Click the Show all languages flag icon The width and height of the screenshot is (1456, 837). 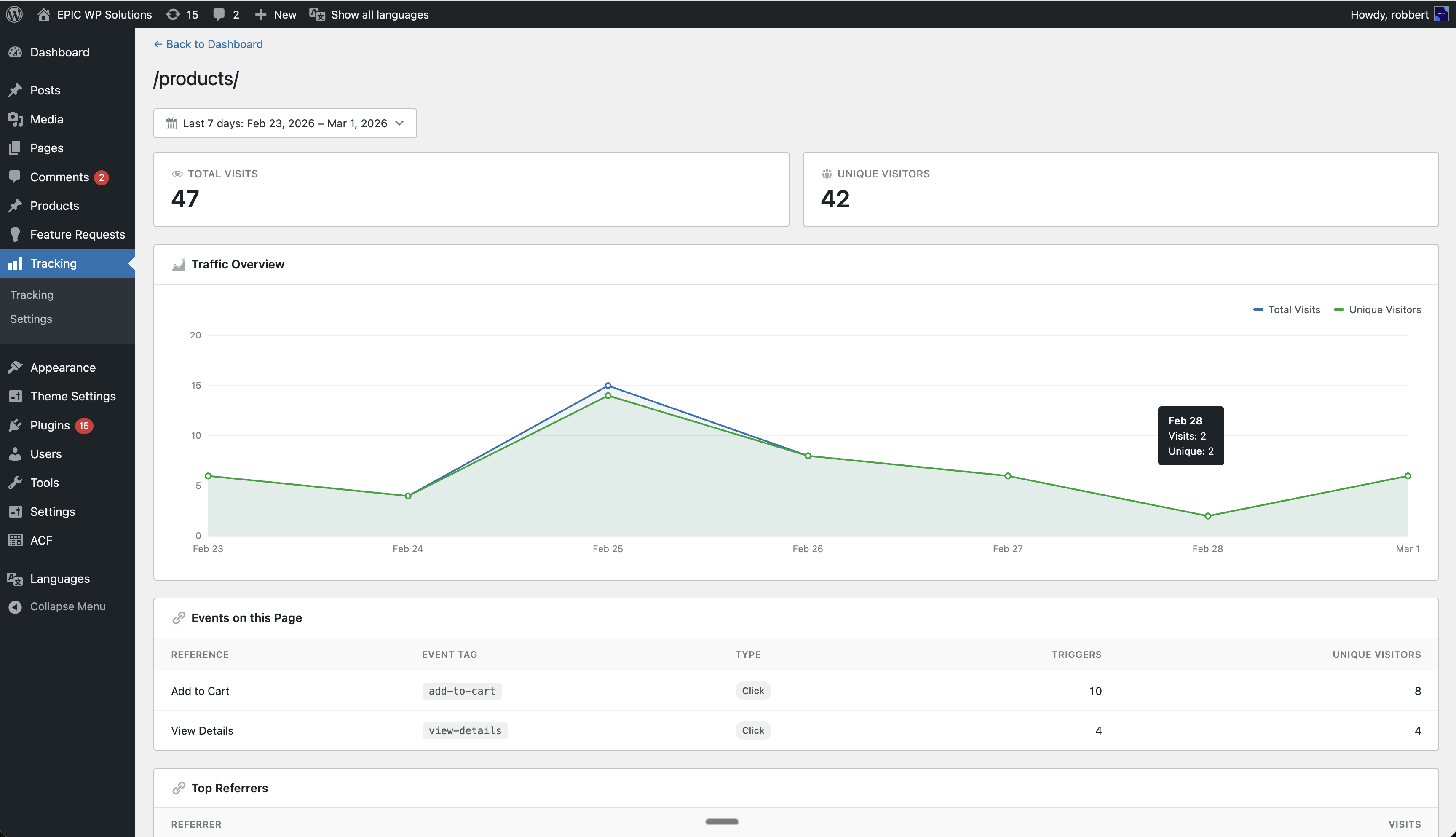[x=316, y=14]
